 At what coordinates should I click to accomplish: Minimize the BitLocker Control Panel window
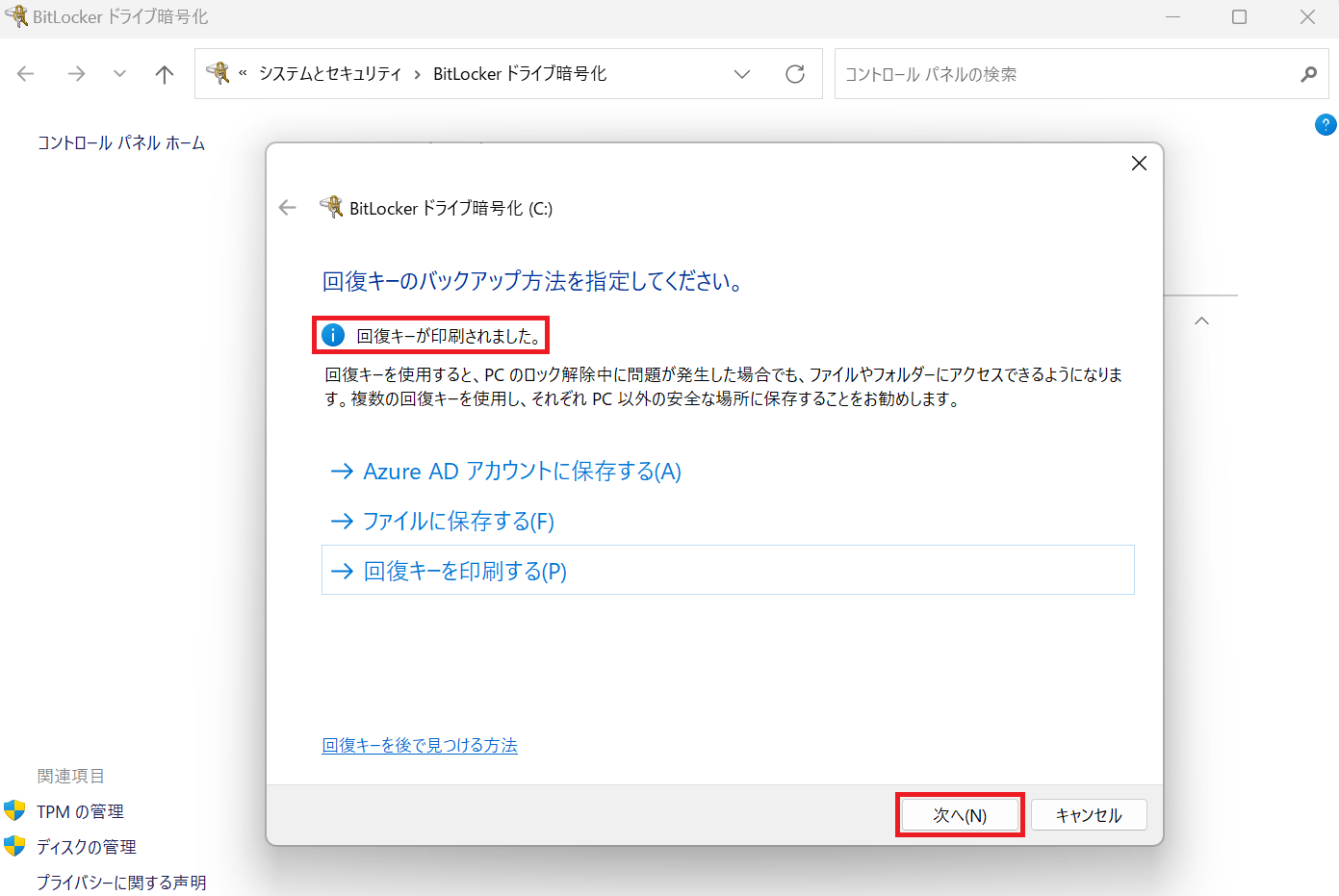click(1172, 16)
